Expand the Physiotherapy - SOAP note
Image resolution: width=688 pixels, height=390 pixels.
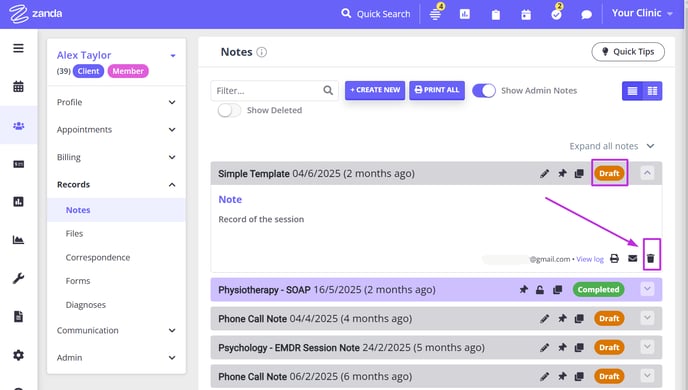tap(647, 289)
